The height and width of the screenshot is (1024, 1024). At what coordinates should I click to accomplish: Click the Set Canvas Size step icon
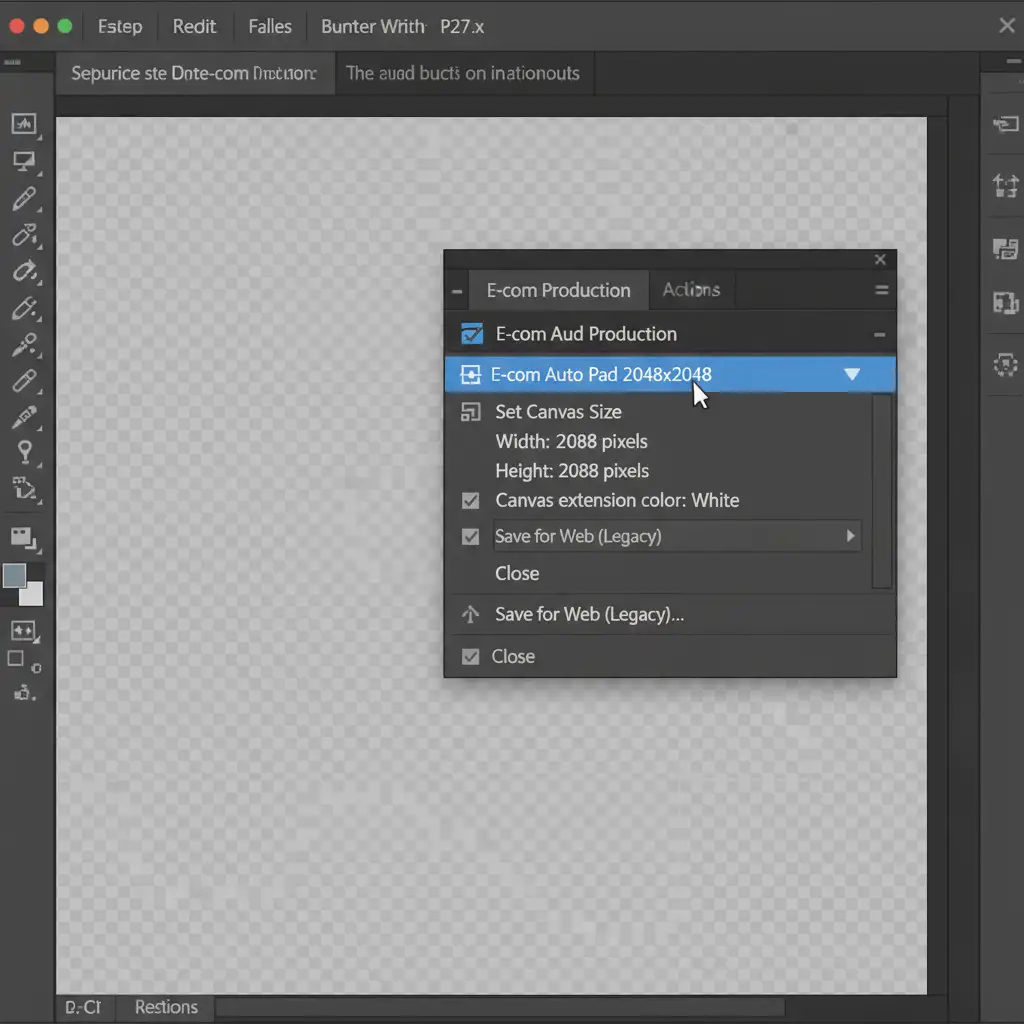(x=469, y=412)
